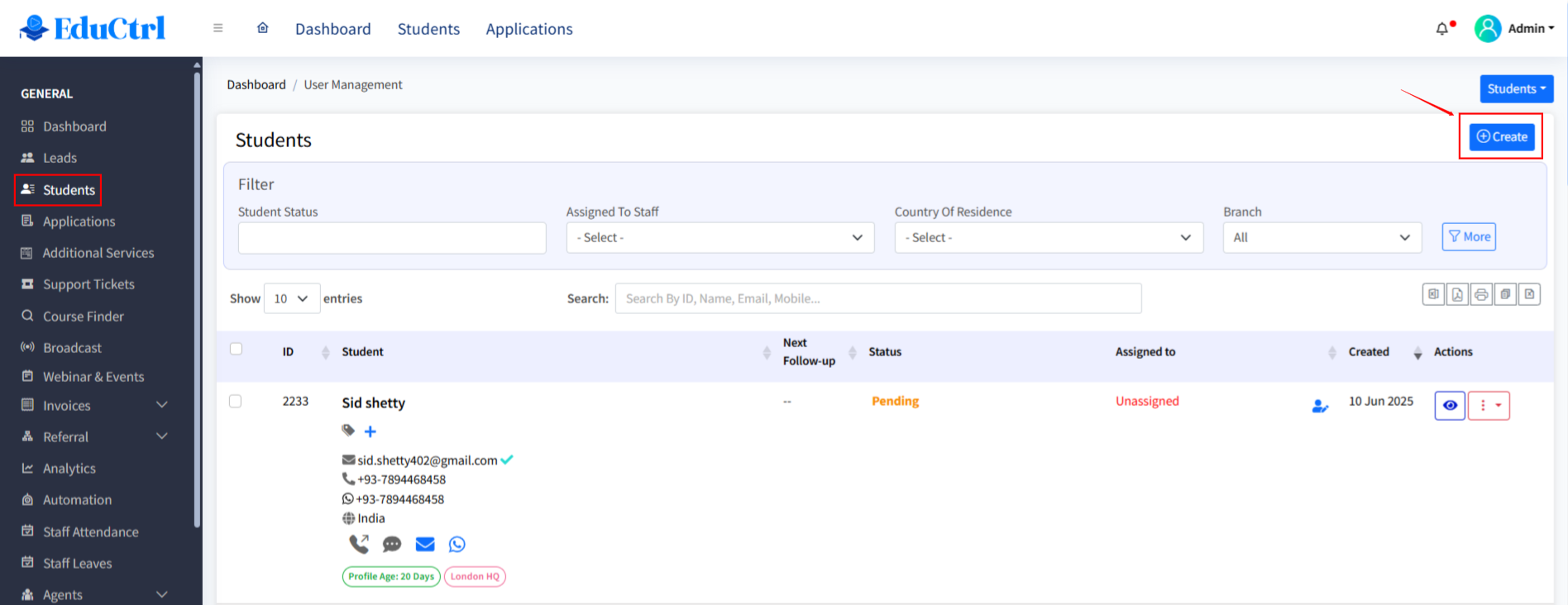This screenshot has width=1568, height=605.
Task: Click the outgoing call icon for Sid shetty
Action: click(359, 544)
